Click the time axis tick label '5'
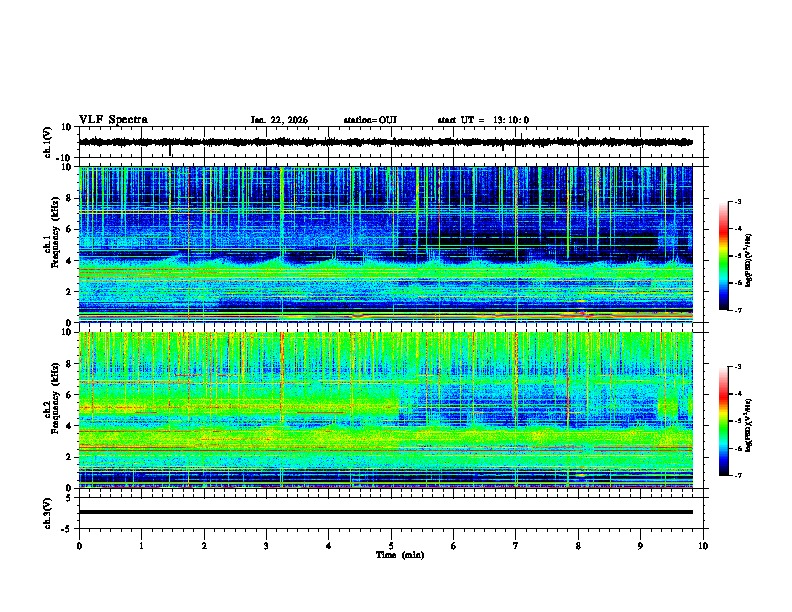The height and width of the screenshot is (612, 792). pos(391,546)
